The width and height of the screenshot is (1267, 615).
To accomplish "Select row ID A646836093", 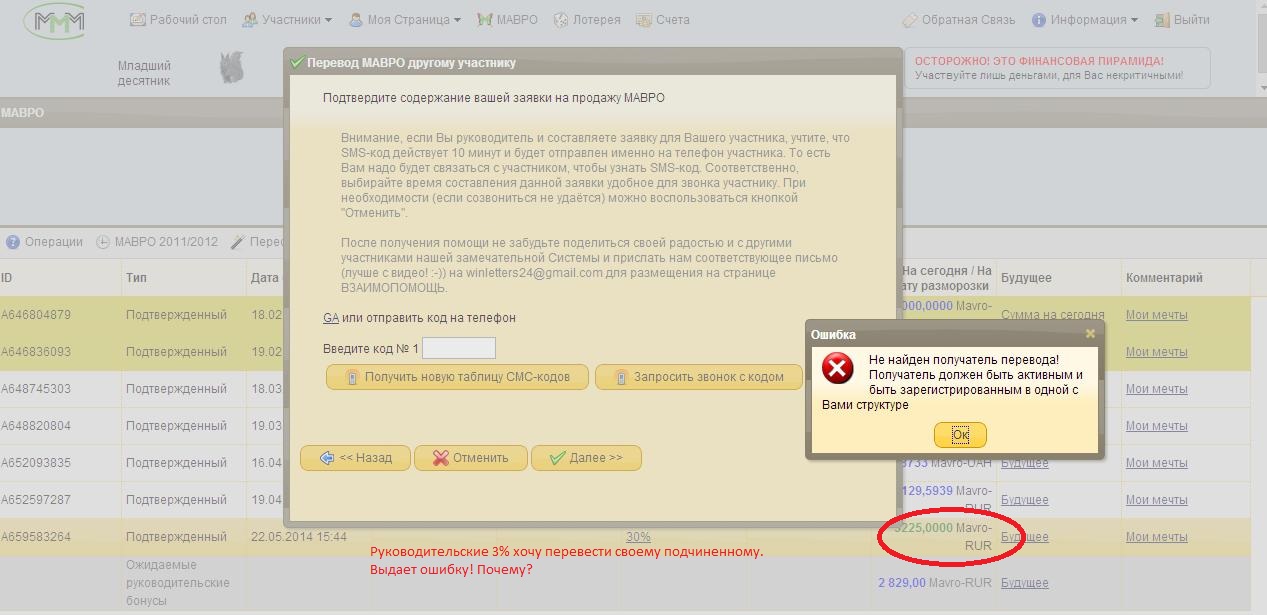I will coord(36,352).
